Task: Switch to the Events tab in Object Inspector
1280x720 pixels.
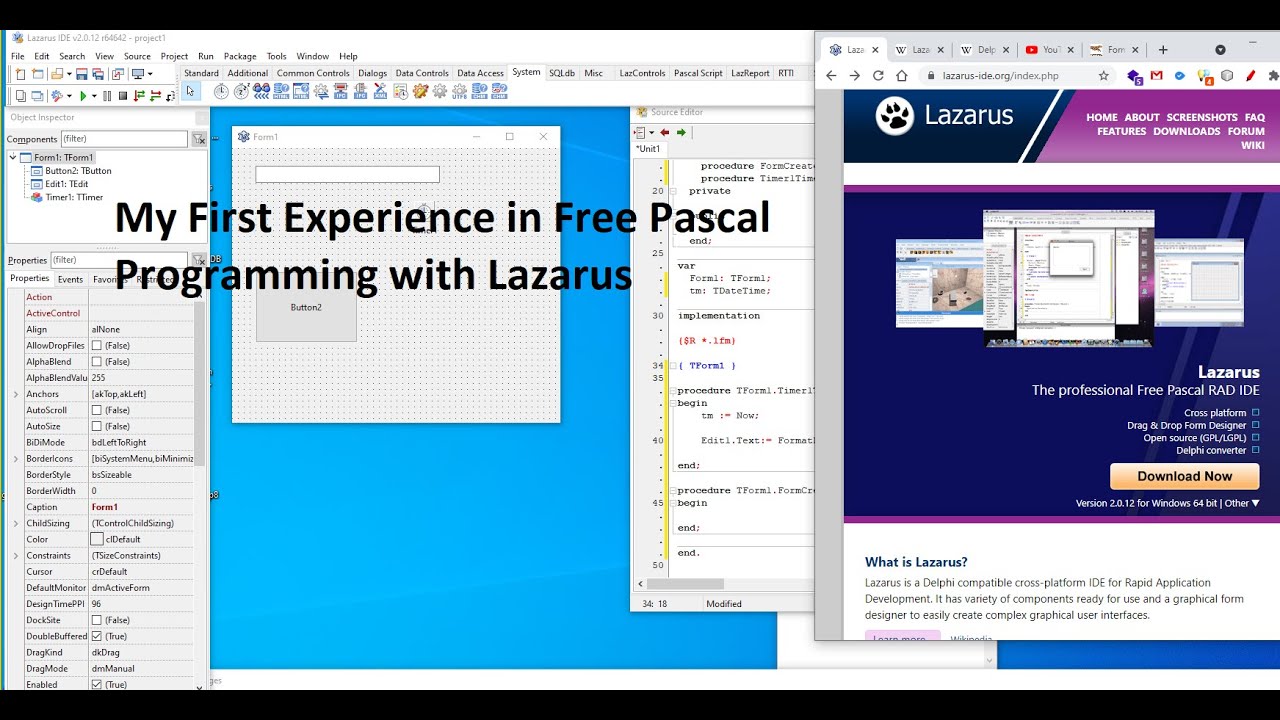Action: click(x=70, y=279)
